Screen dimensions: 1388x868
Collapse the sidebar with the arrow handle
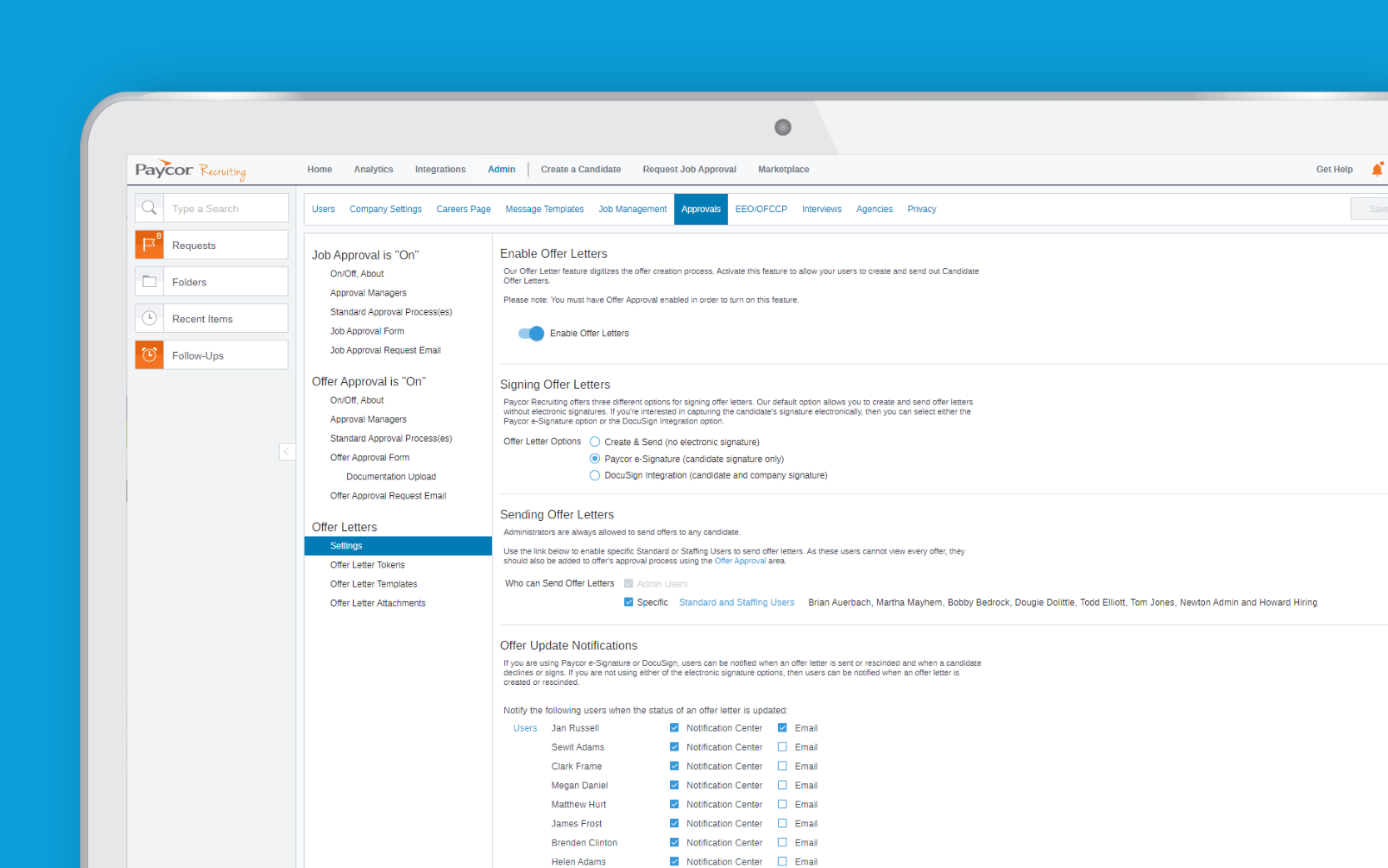(286, 452)
